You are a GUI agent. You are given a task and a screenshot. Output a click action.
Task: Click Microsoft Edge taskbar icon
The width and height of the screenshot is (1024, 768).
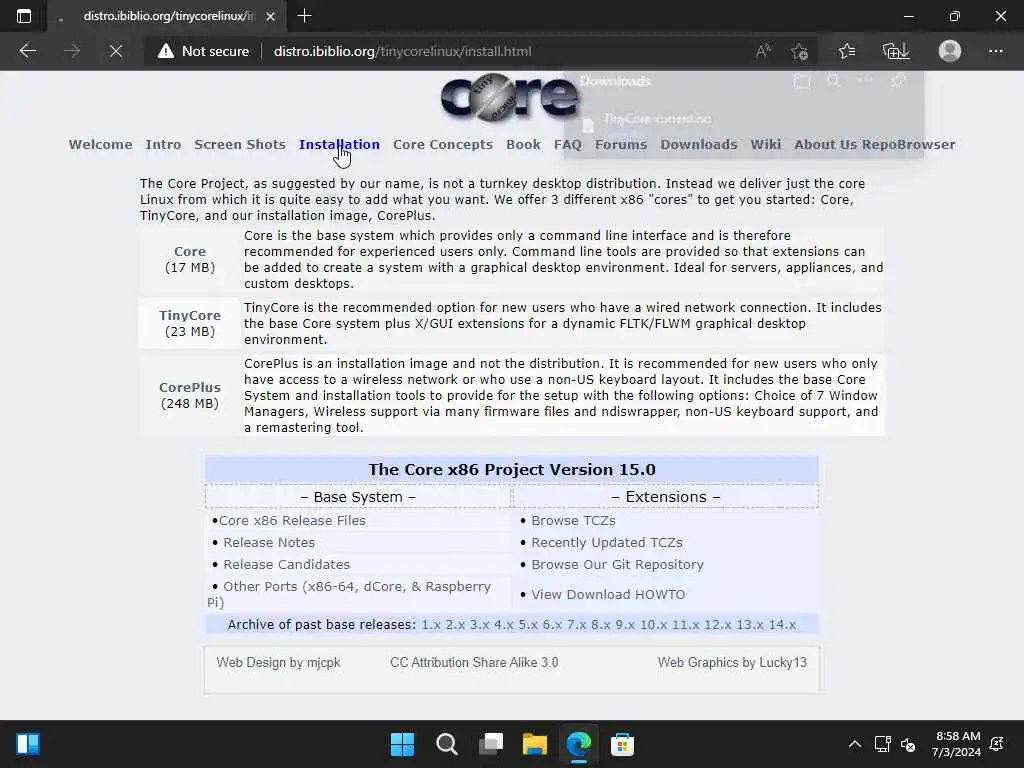click(x=579, y=744)
